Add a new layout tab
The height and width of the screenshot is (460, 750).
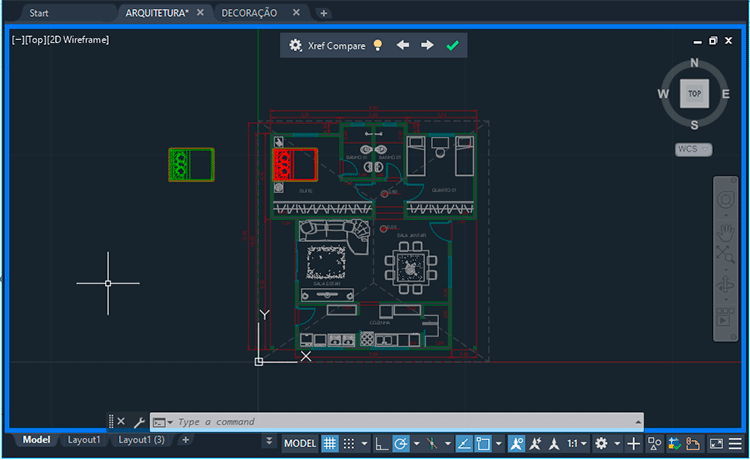[x=186, y=440]
